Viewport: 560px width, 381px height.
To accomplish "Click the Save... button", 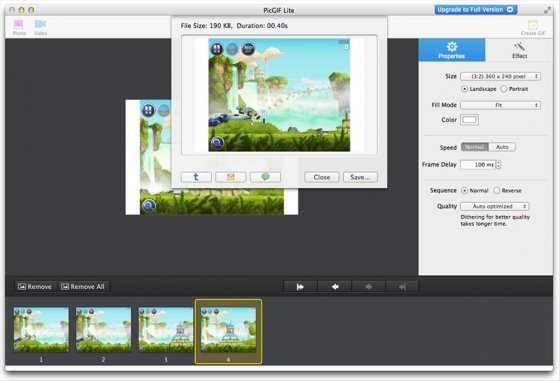I will pyautogui.click(x=360, y=177).
